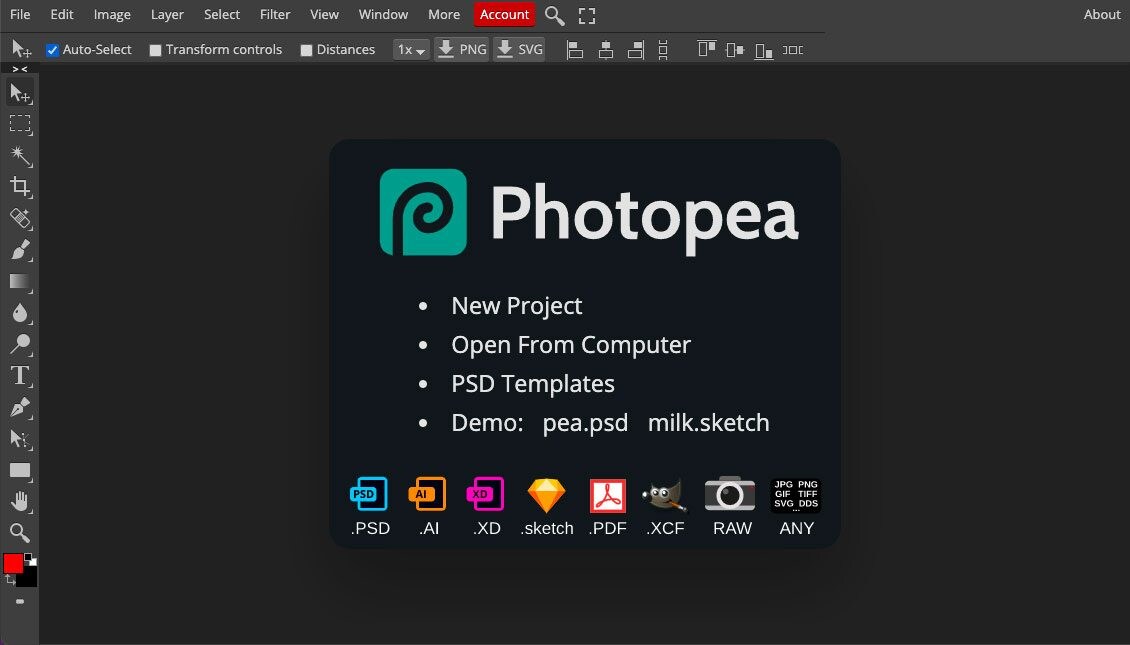Open the search magnifier in the menu bar

(x=554, y=15)
